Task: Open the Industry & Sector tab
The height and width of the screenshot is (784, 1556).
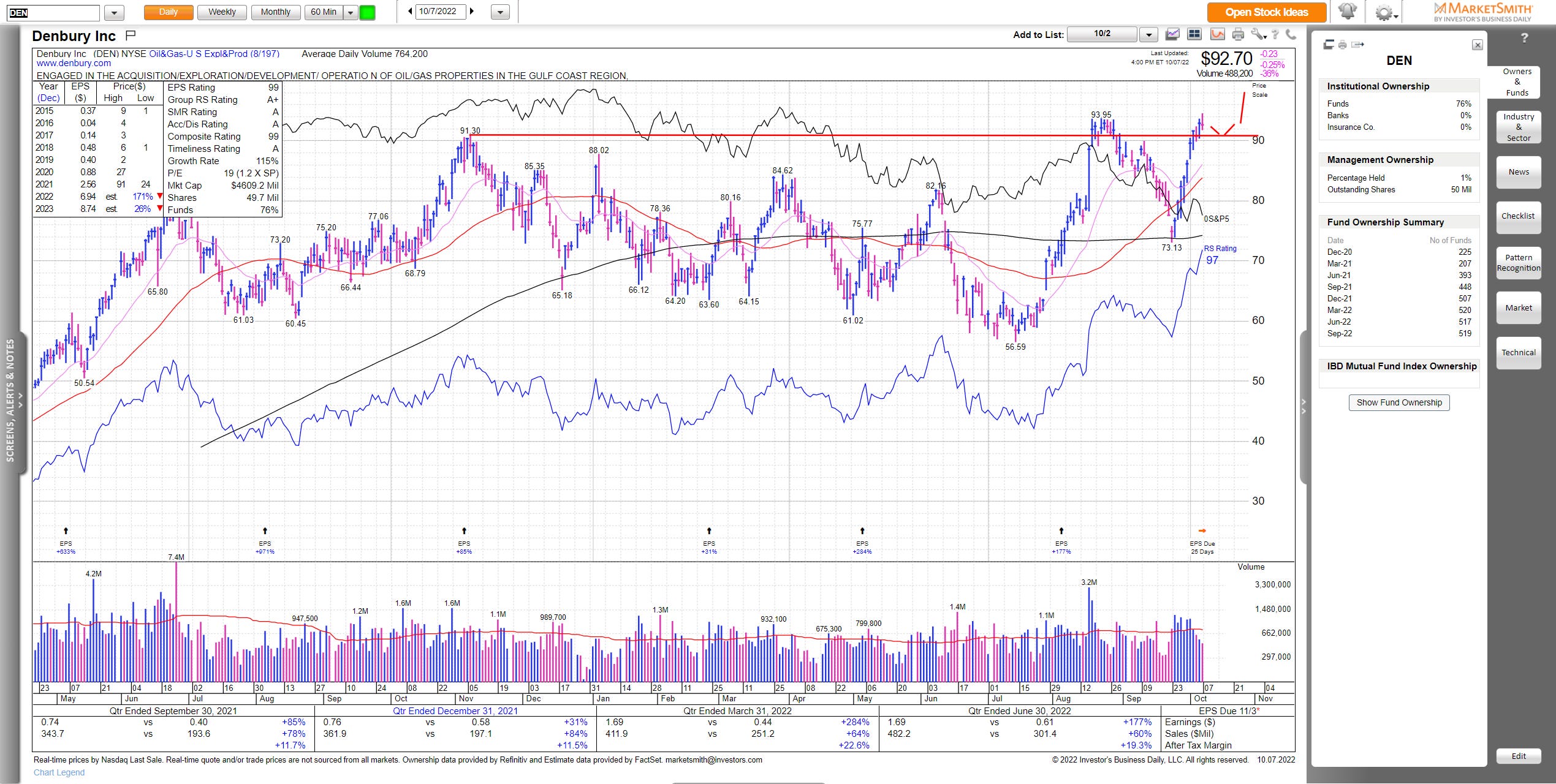Action: (1519, 127)
